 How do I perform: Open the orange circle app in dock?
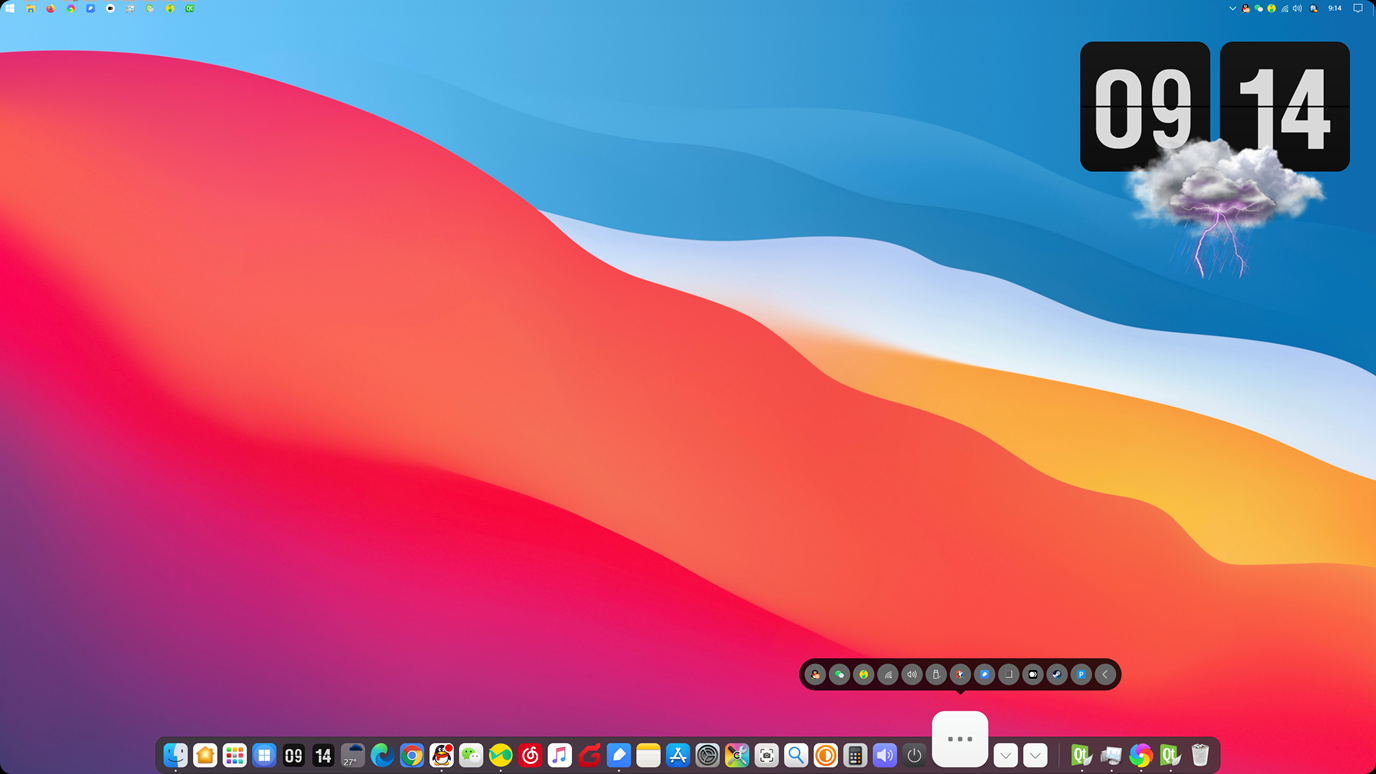pos(825,755)
